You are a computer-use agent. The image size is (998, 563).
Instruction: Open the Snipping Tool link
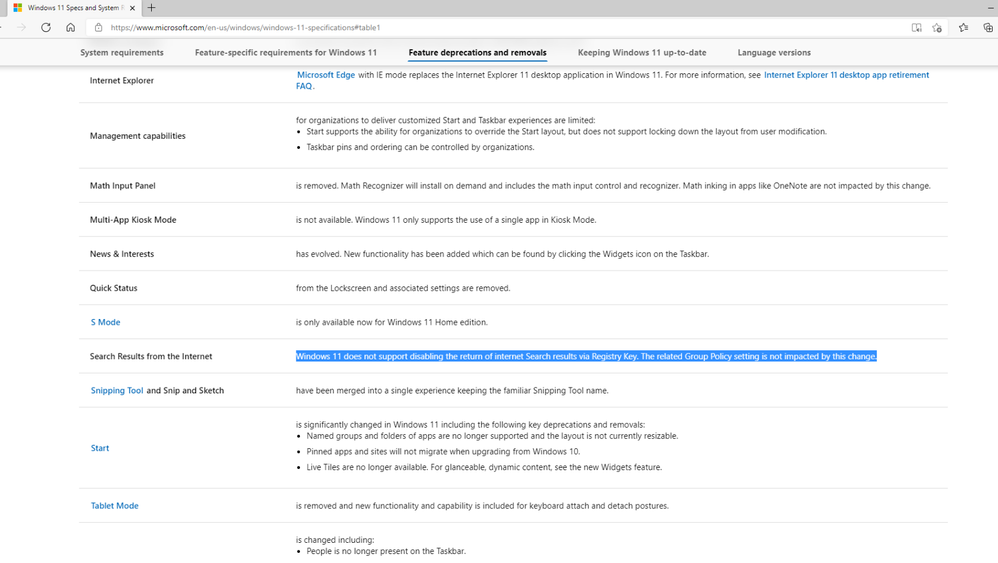[x=116, y=391]
